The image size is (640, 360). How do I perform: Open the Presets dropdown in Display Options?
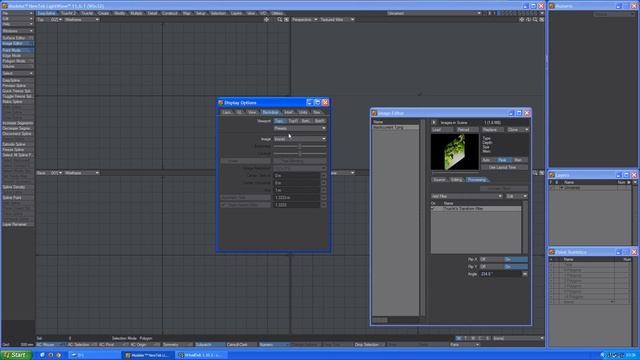tap(300, 128)
